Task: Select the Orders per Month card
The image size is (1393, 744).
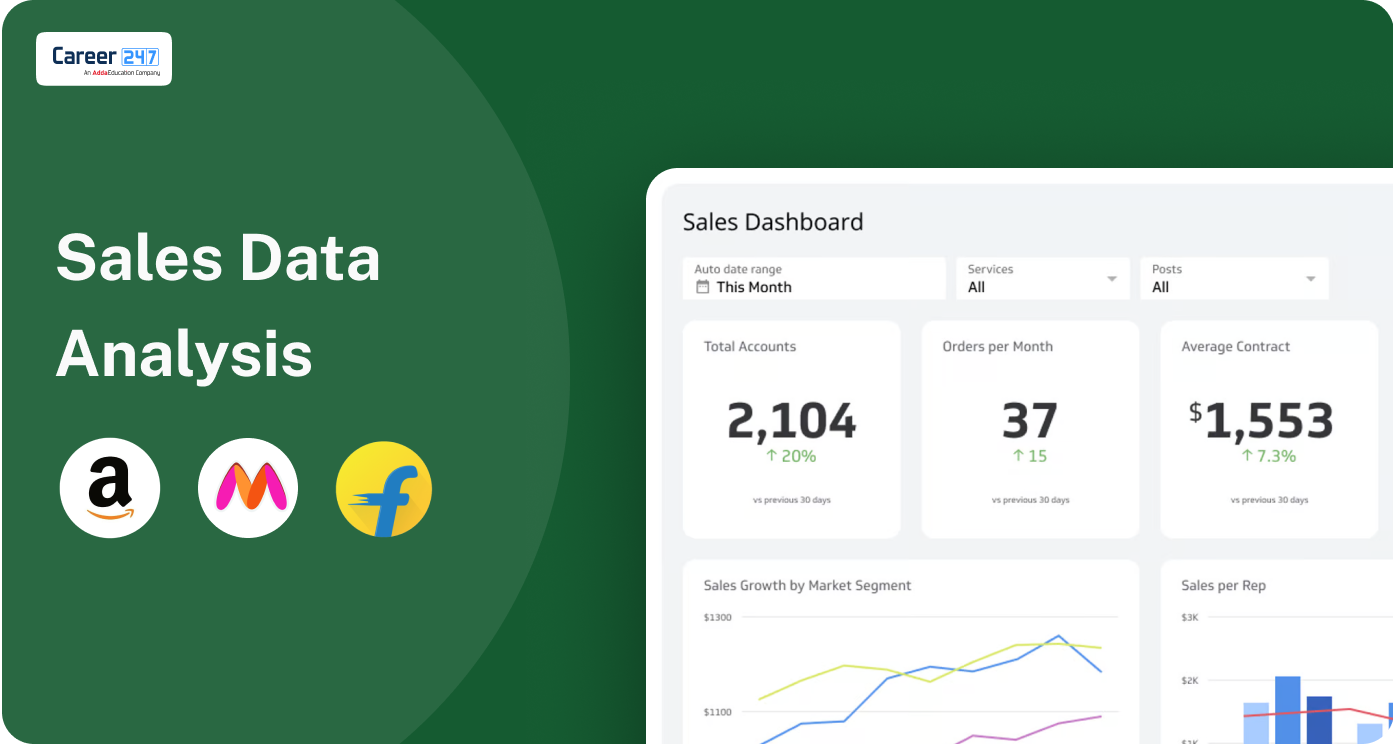Action: pyautogui.click(x=1029, y=429)
